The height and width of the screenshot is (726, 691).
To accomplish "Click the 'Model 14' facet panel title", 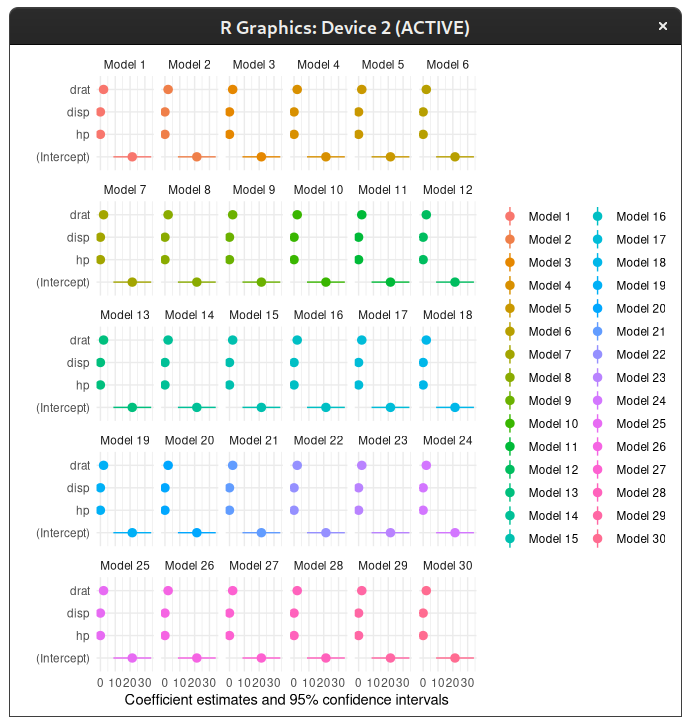I will click(x=189, y=315).
